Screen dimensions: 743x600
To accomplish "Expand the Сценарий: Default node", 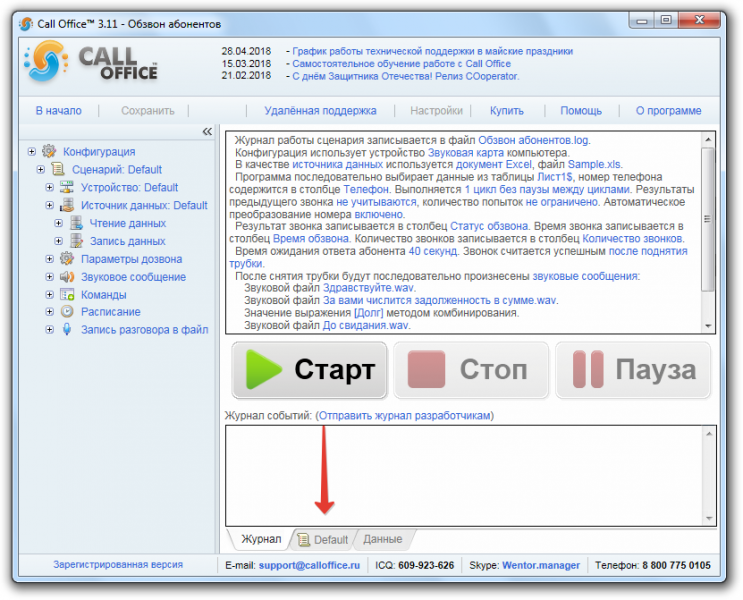I will (x=40, y=170).
